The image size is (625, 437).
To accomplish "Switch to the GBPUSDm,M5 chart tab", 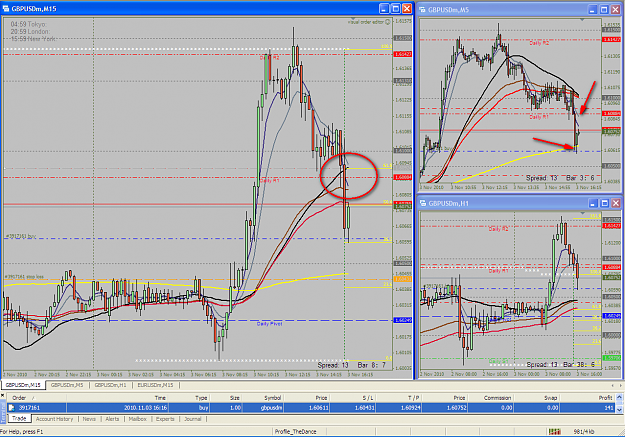I will (67, 385).
